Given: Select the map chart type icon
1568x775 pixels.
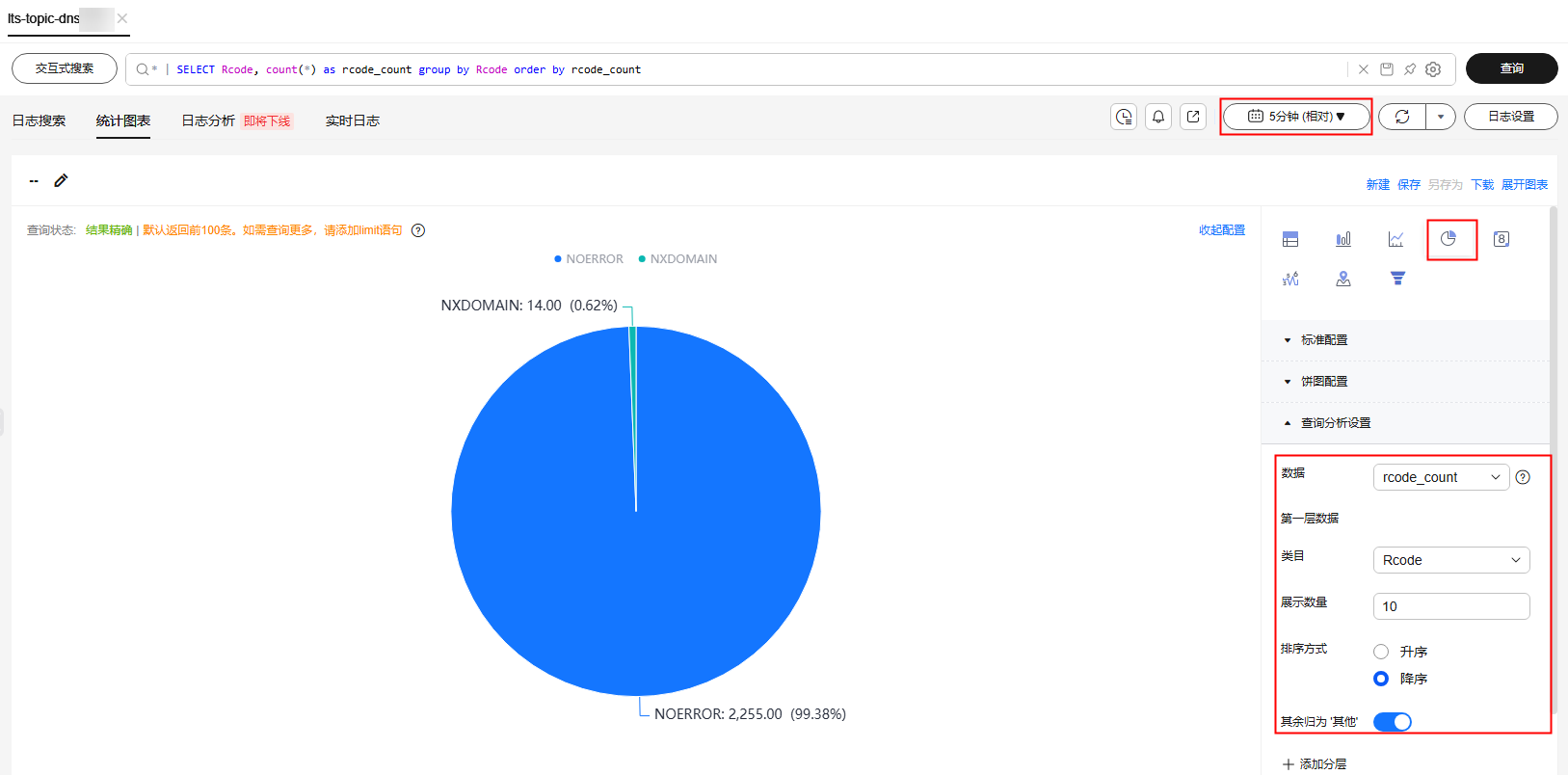Looking at the screenshot, I should coord(1343,279).
